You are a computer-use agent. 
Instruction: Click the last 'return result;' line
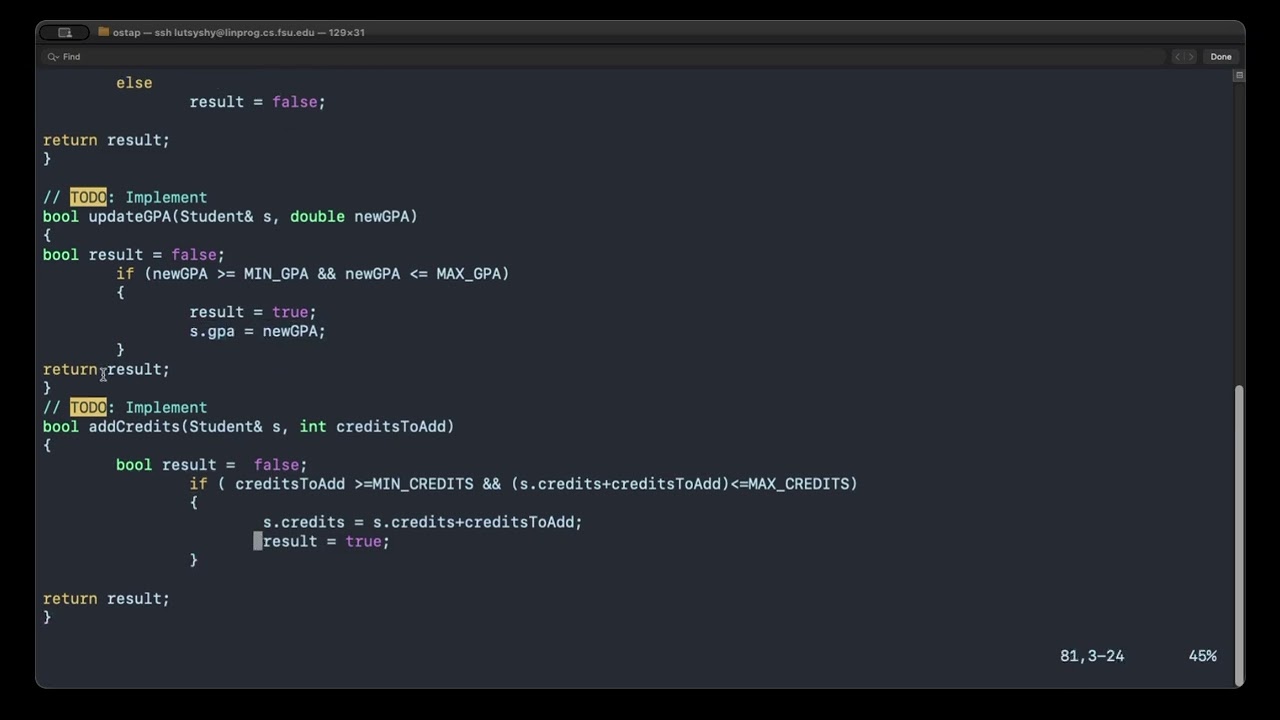[x=106, y=598]
